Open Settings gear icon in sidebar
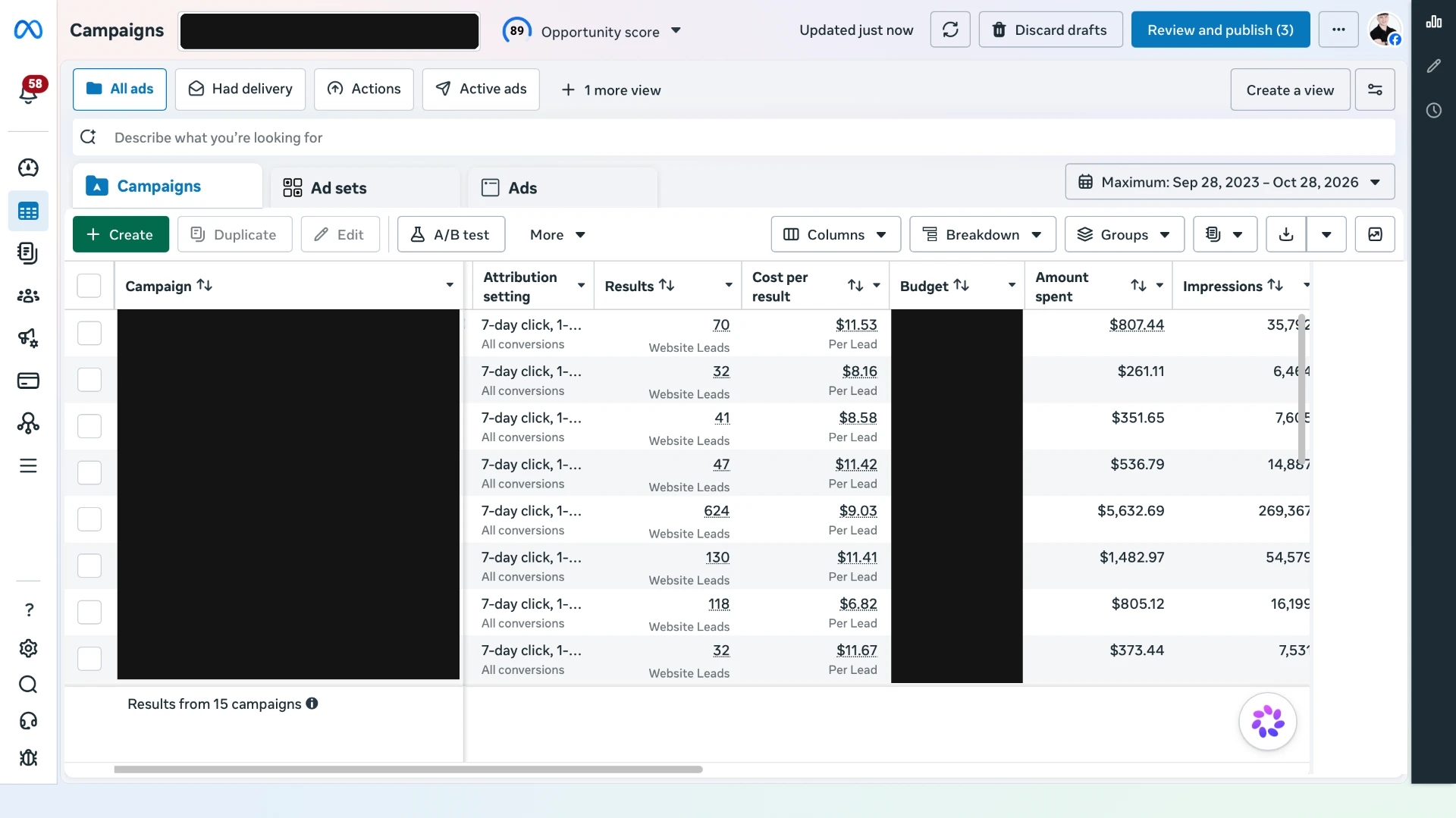The width and height of the screenshot is (1456, 818). [28, 648]
